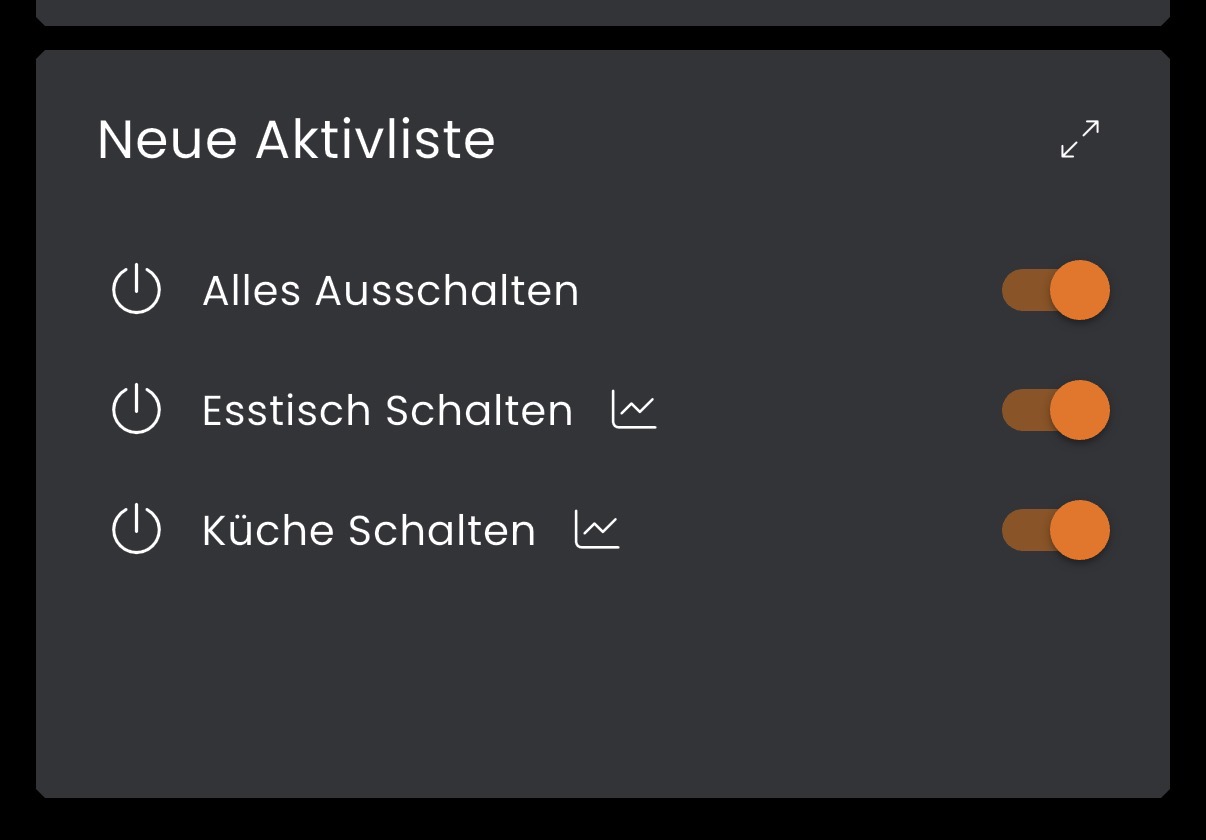Screen dimensions: 1206x840
Task: Click the black background below the Aktivliste card
Action: pyautogui.click(x=600, y=822)
